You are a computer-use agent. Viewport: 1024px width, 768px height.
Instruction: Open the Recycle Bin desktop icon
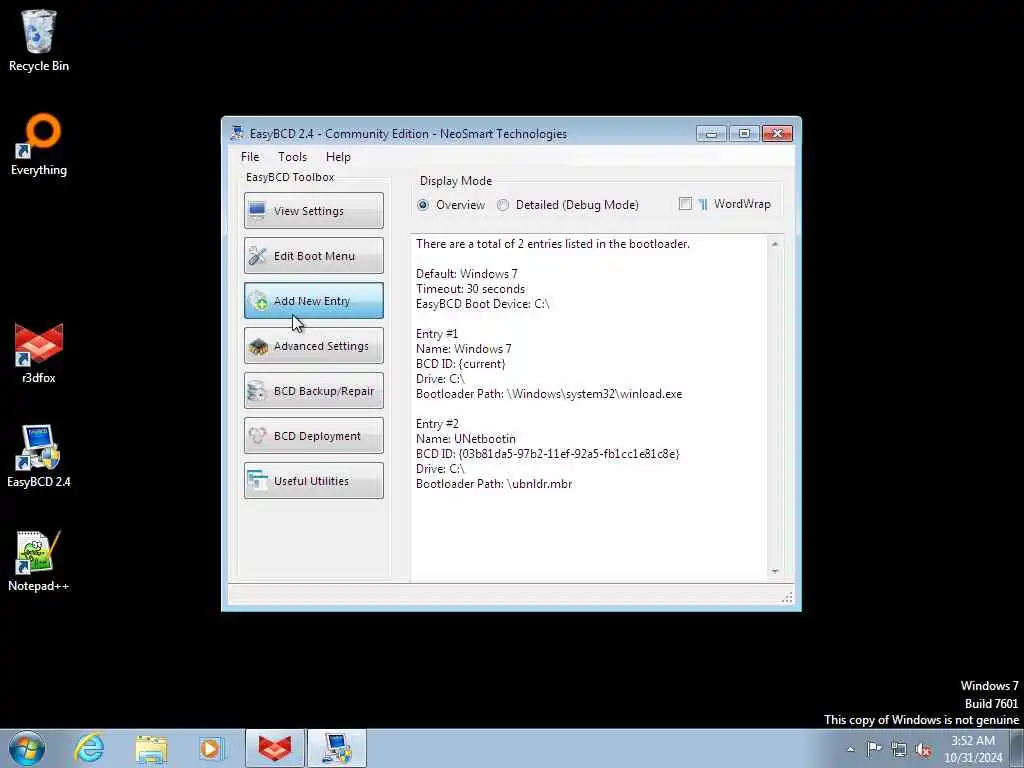pos(39,40)
